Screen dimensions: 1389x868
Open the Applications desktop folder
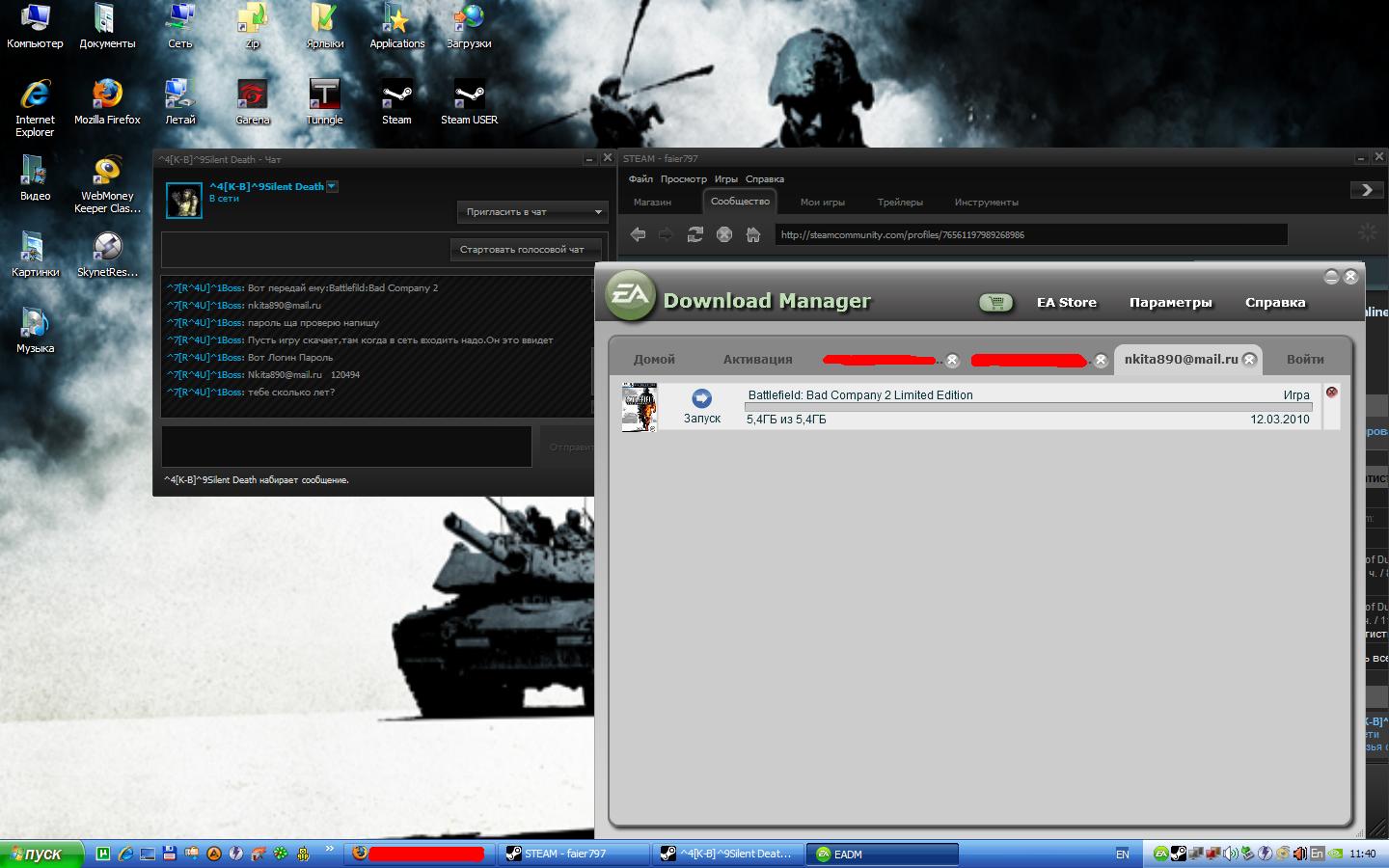(x=397, y=27)
